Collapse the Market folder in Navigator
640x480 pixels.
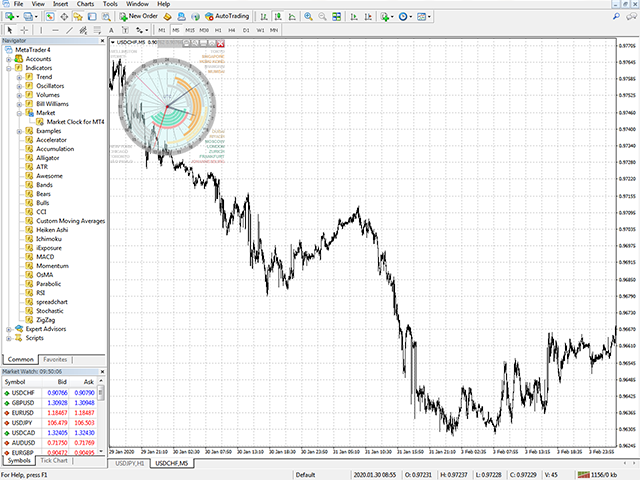pyautogui.click(x=19, y=113)
